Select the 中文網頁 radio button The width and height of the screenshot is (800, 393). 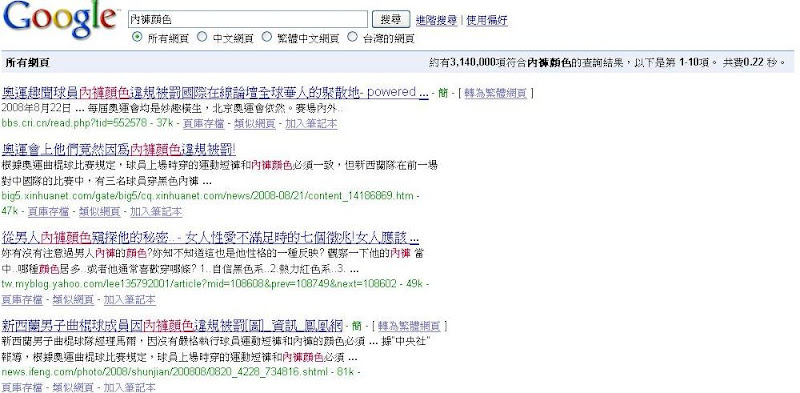click(202, 37)
